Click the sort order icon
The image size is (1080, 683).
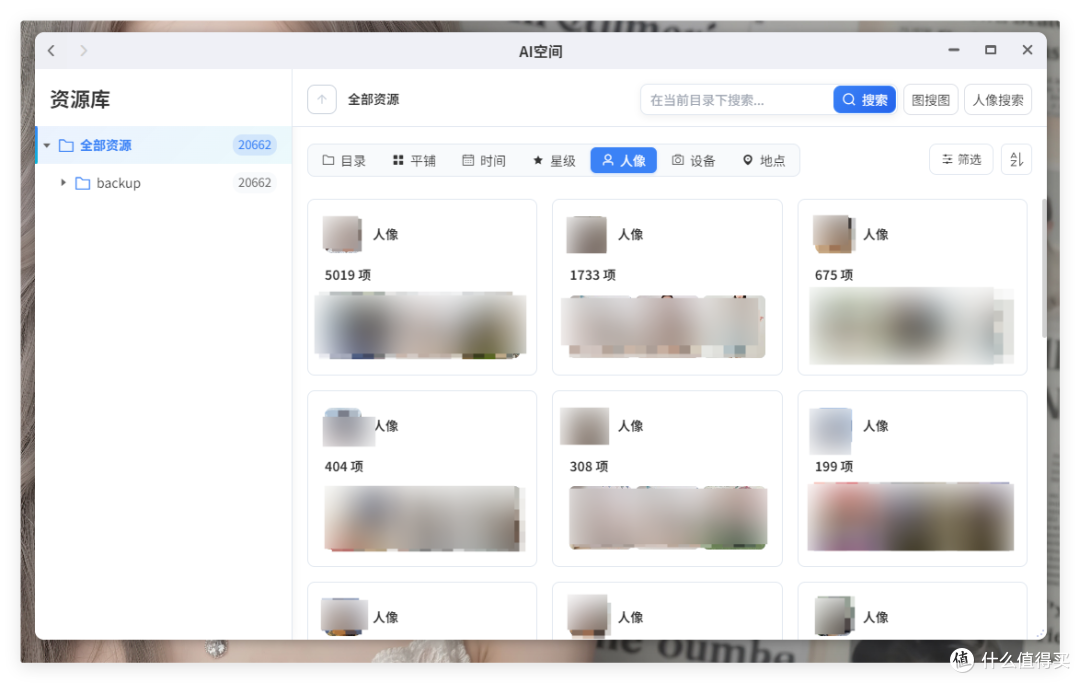pyautogui.click(x=1016, y=160)
